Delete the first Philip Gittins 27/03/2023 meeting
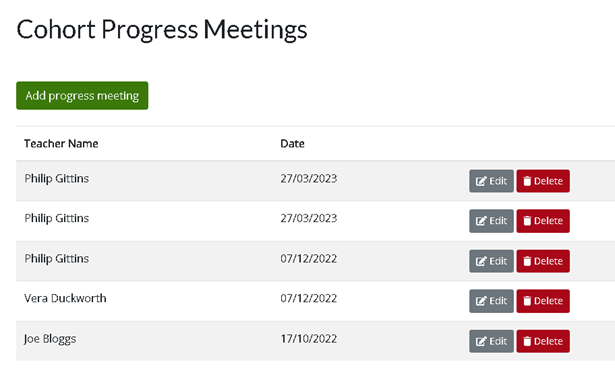The height and width of the screenshot is (389, 615). coord(543,181)
